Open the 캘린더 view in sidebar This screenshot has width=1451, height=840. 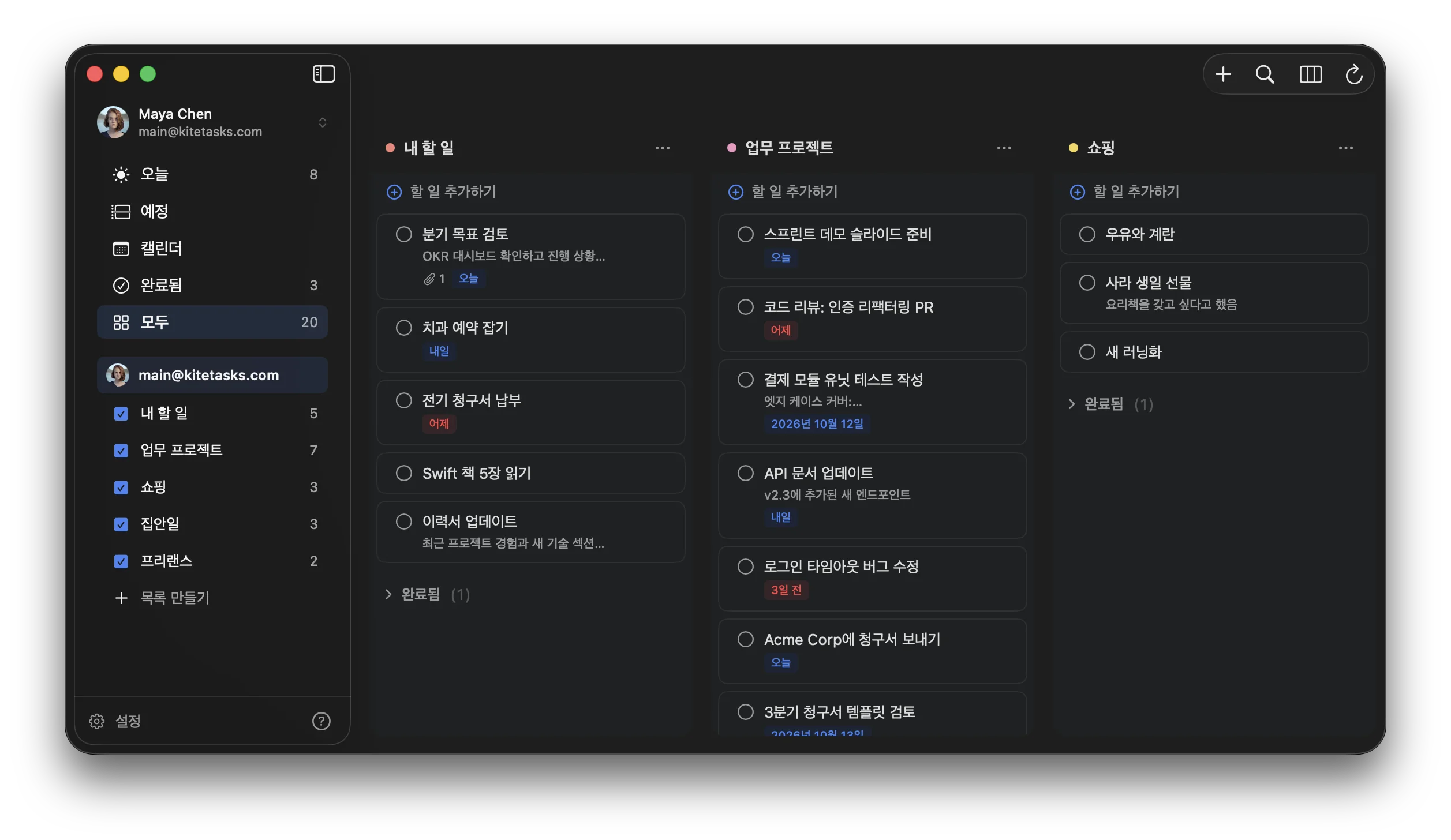(x=212, y=248)
